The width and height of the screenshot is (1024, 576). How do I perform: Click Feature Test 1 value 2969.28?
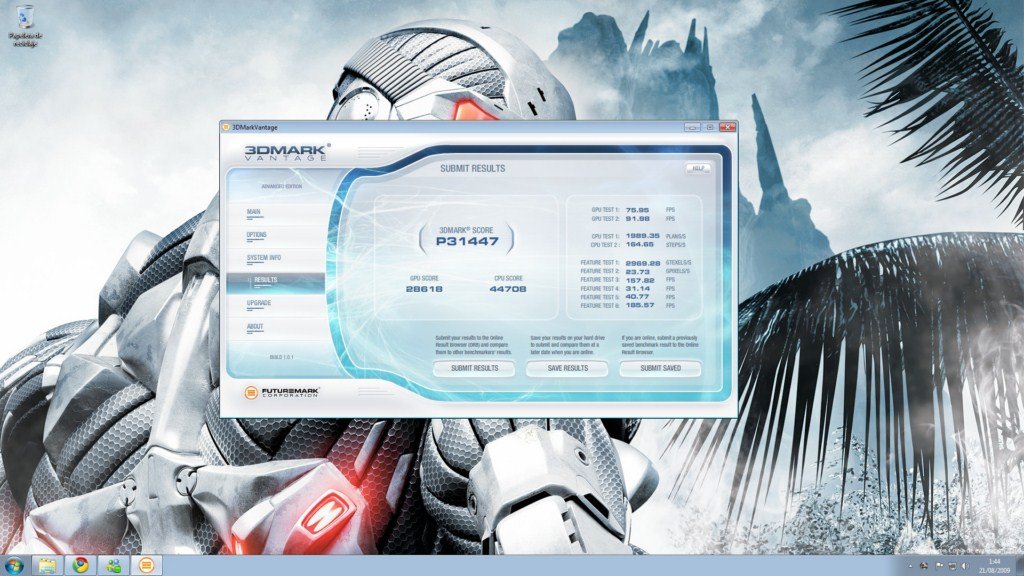(x=643, y=263)
